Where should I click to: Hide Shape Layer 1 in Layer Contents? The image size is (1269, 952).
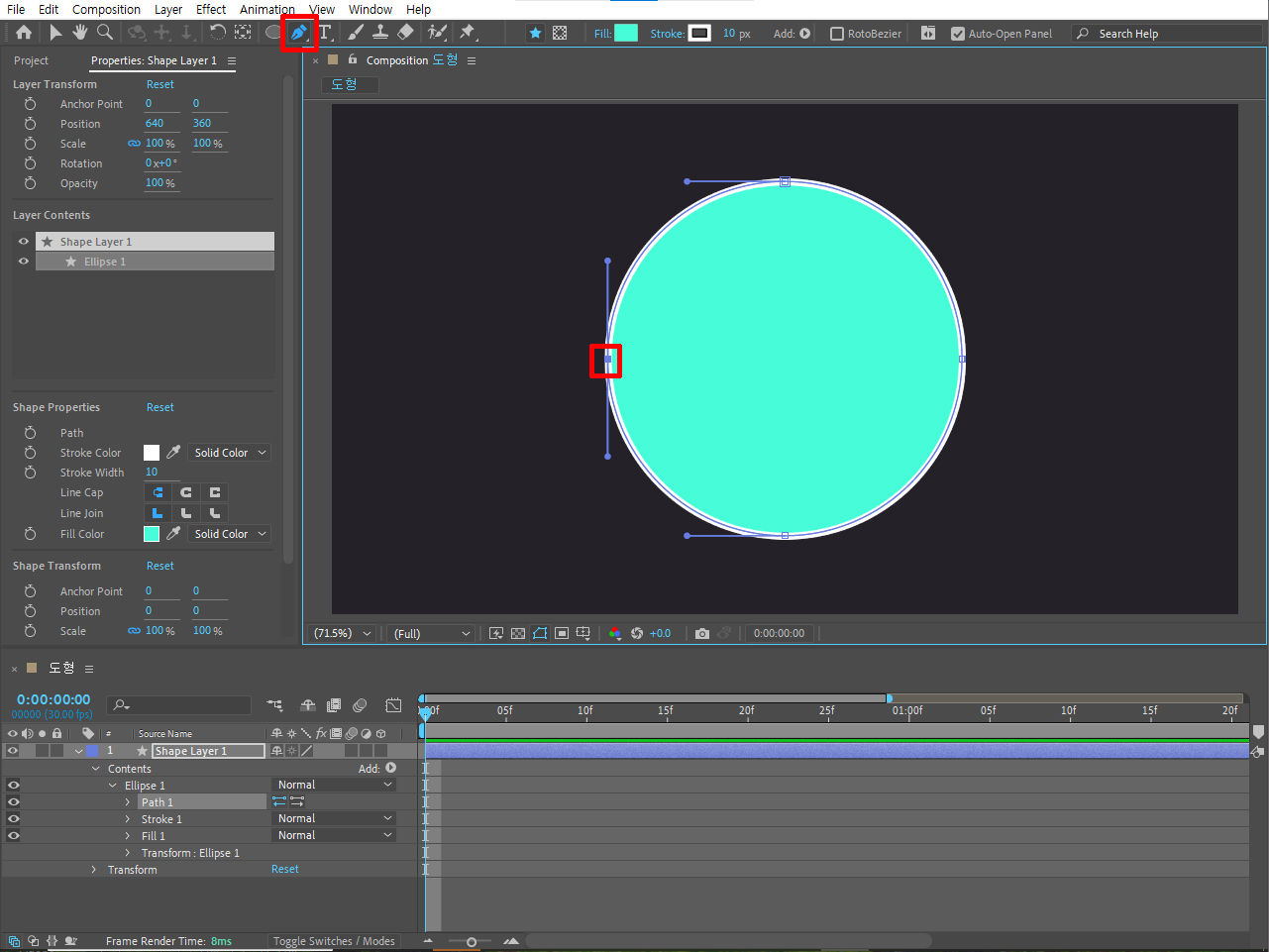(x=24, y=242)
